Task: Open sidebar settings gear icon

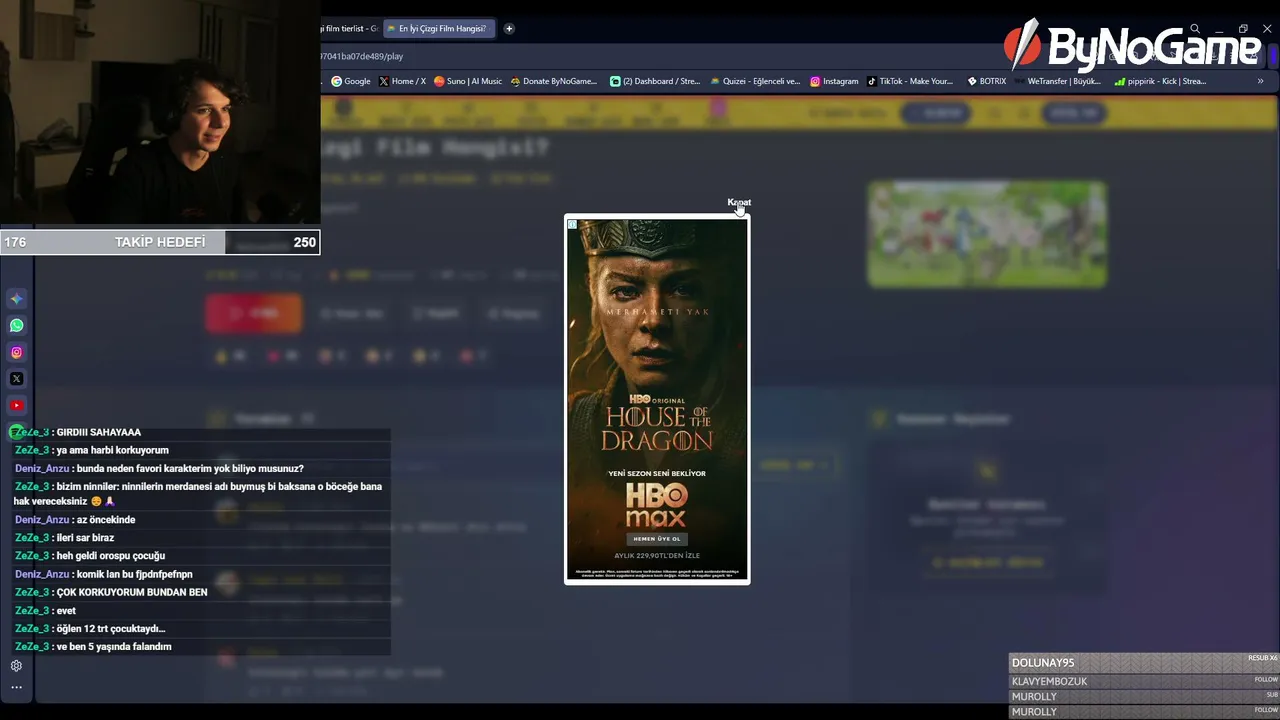Action: click(x=16, y=666)
